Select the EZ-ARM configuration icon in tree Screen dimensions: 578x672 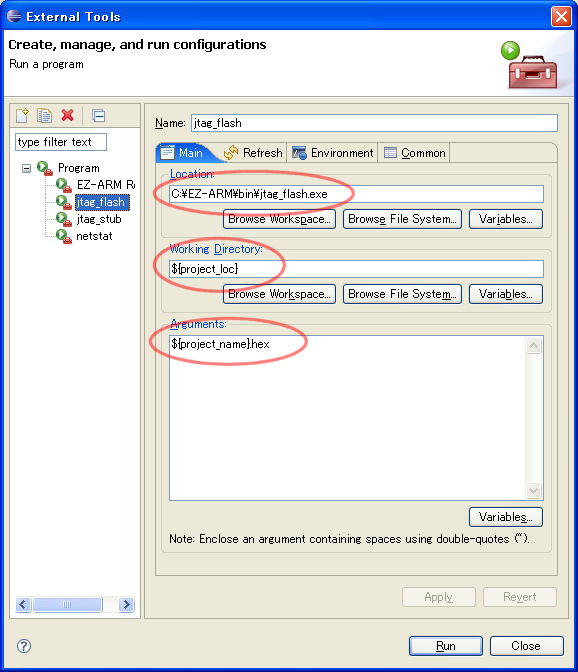[64, 185]
